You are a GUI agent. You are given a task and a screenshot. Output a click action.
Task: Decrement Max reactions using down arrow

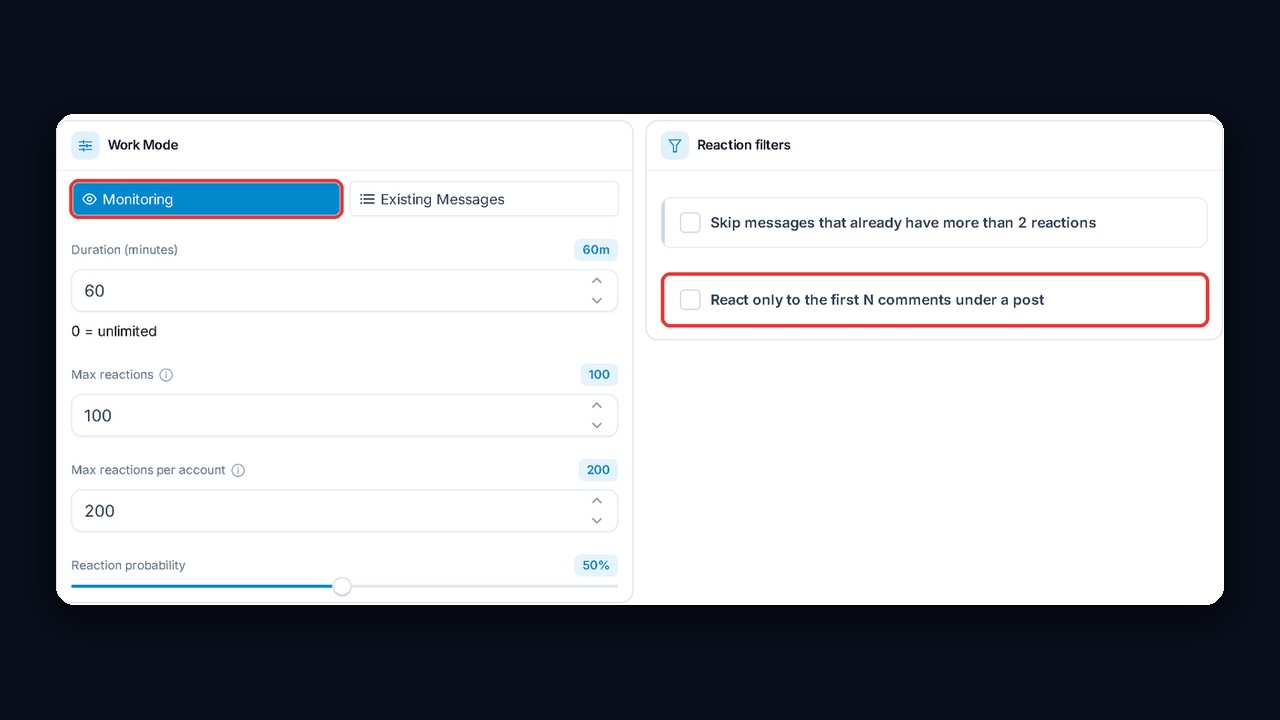pos(597,425)
